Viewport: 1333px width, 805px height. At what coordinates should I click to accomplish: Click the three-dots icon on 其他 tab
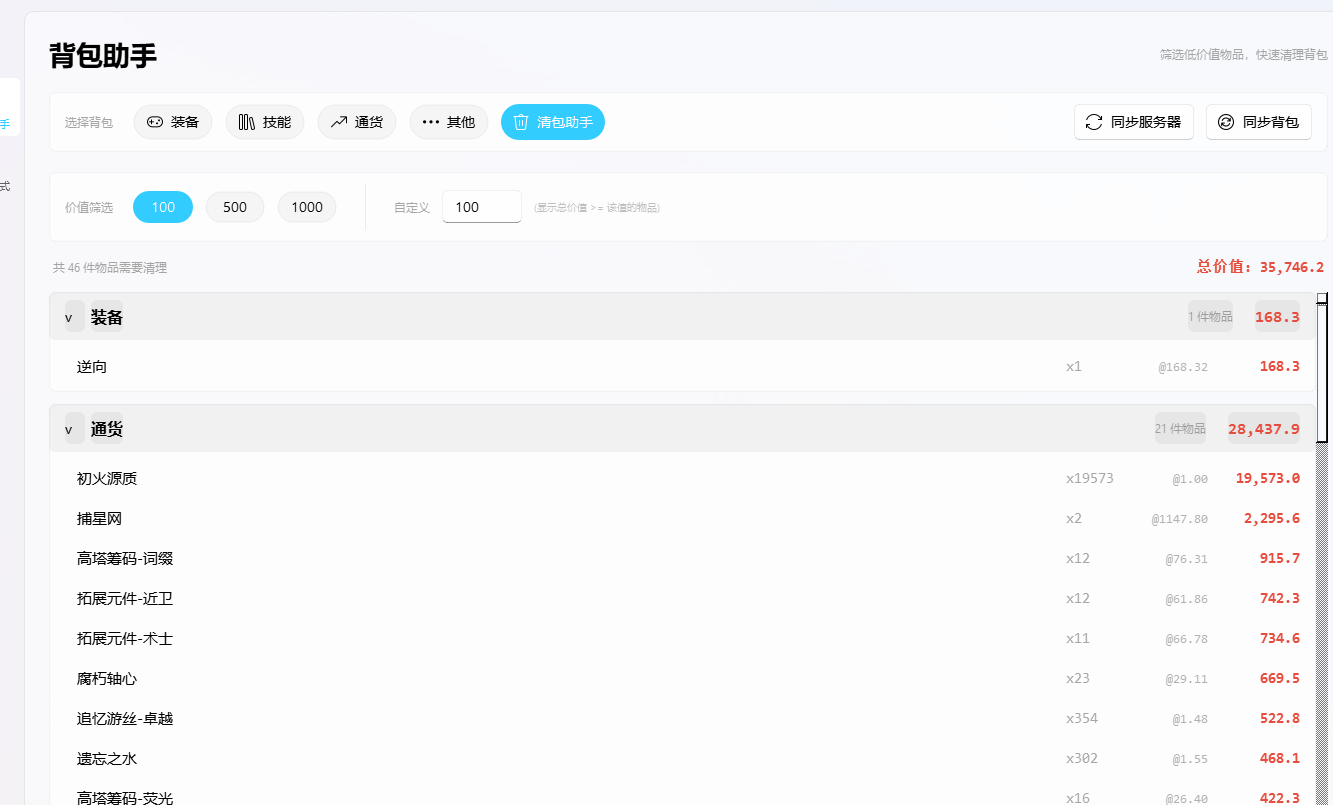[x=430, y=122]
